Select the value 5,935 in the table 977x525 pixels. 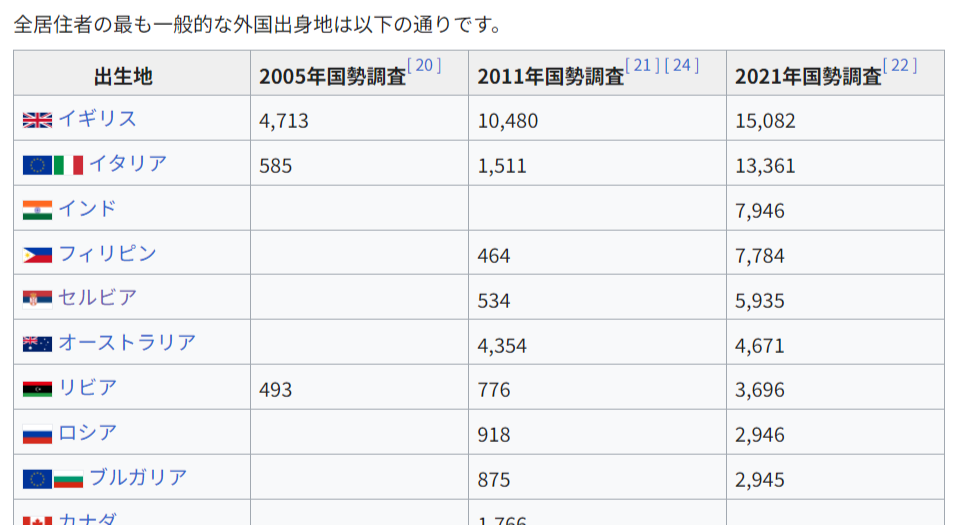(x=760, y=300)
